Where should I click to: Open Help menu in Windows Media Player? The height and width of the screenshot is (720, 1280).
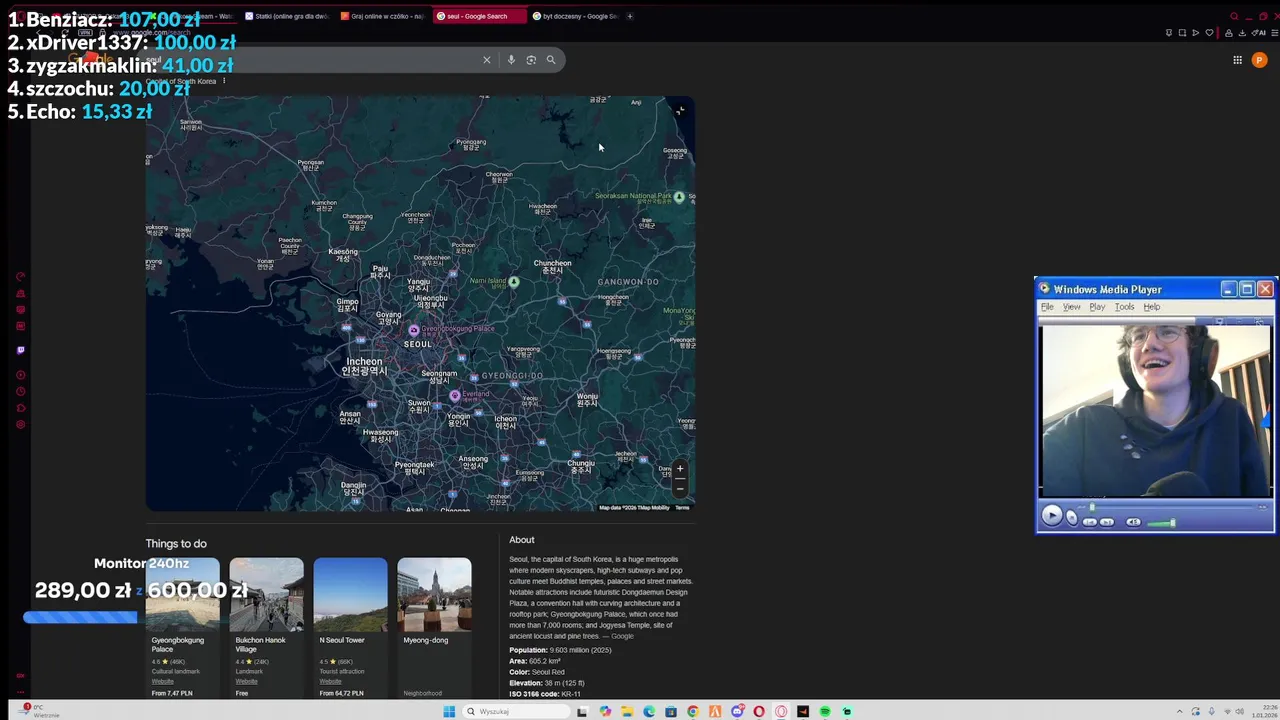click(x=1151, y=307)
